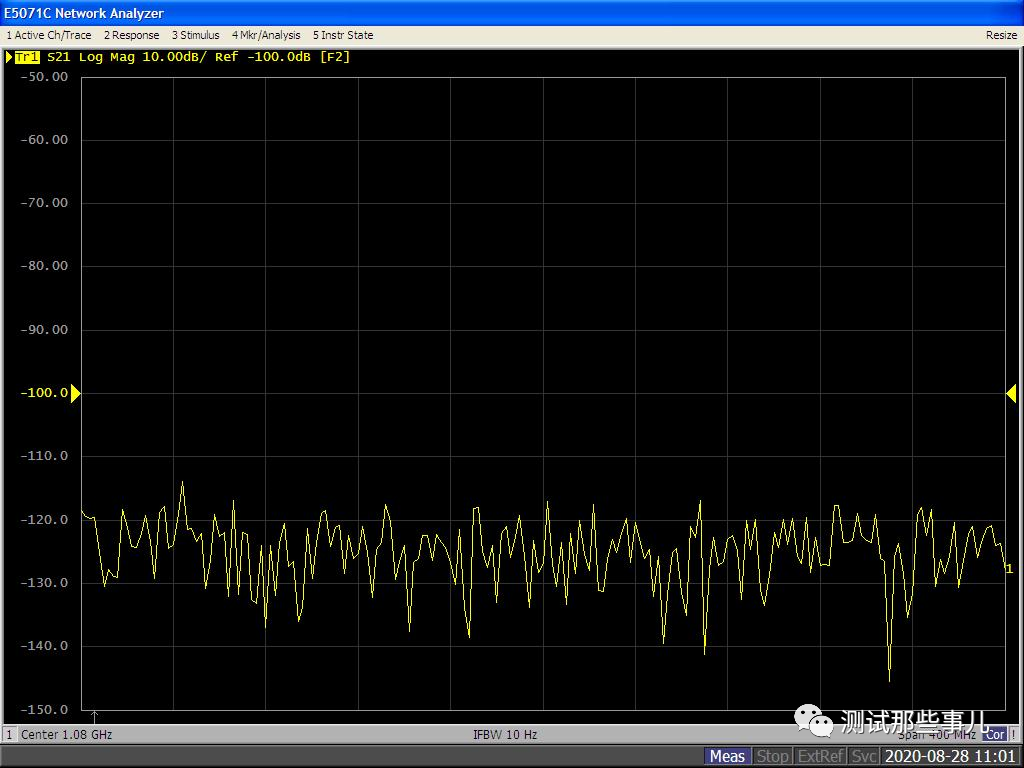Click the Meas status indicator
Image resolution: width=1024 pixels, height=768 pixels.
tap(727, 756)
